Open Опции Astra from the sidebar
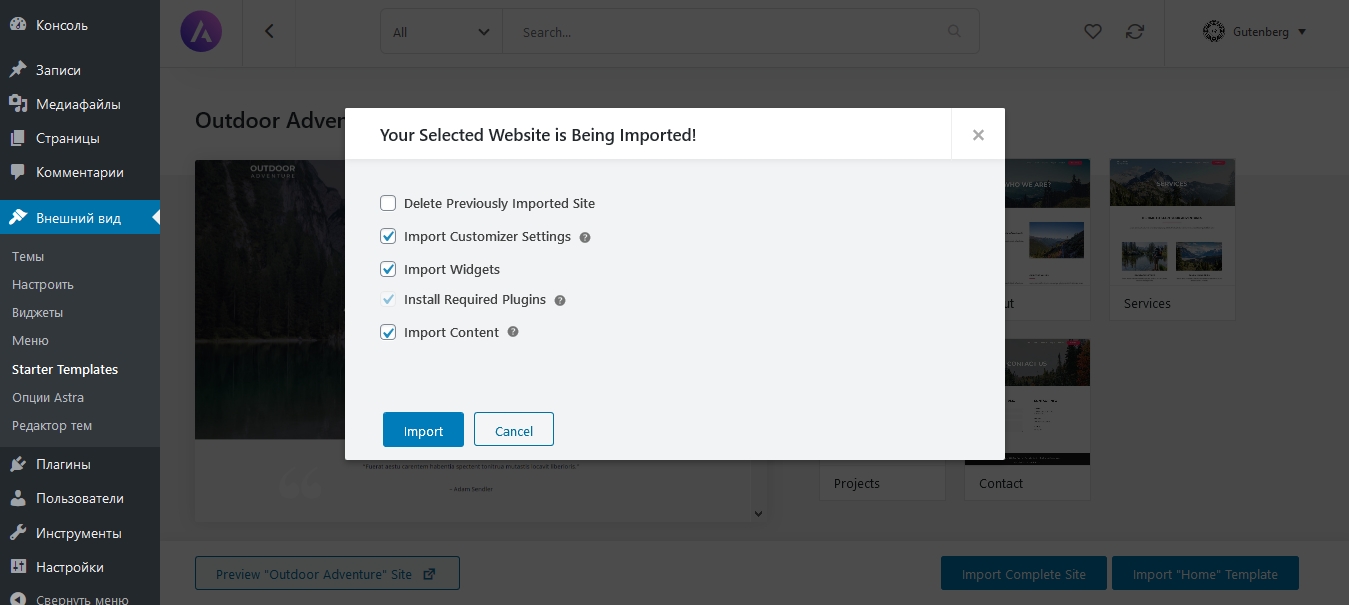1349x605 pixels. click(48, 397)
